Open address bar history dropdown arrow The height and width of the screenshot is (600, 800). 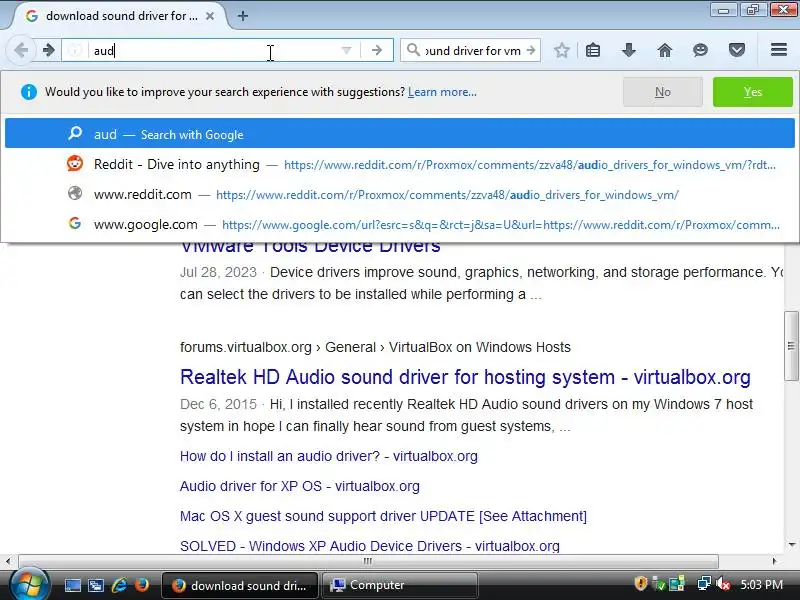[x=346, y=50]
